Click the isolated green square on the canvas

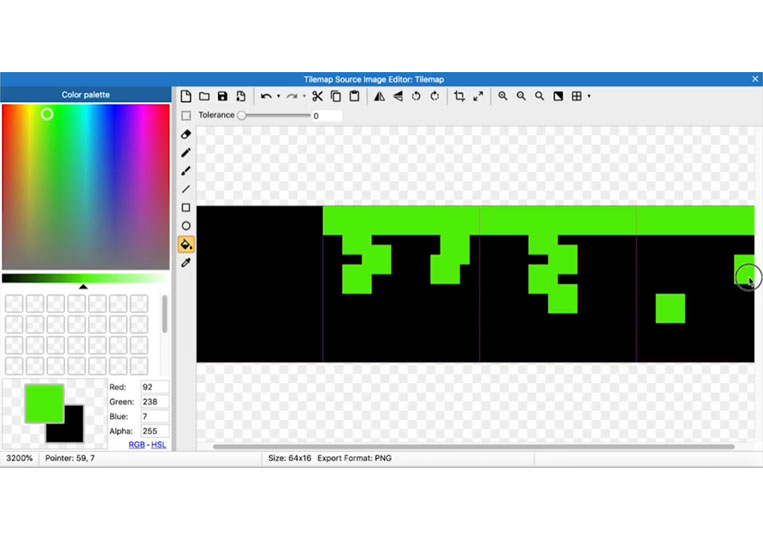(670, 308)
